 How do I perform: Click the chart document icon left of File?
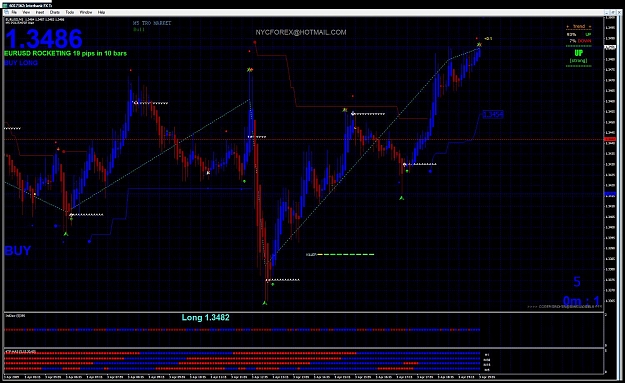[6, 12]
